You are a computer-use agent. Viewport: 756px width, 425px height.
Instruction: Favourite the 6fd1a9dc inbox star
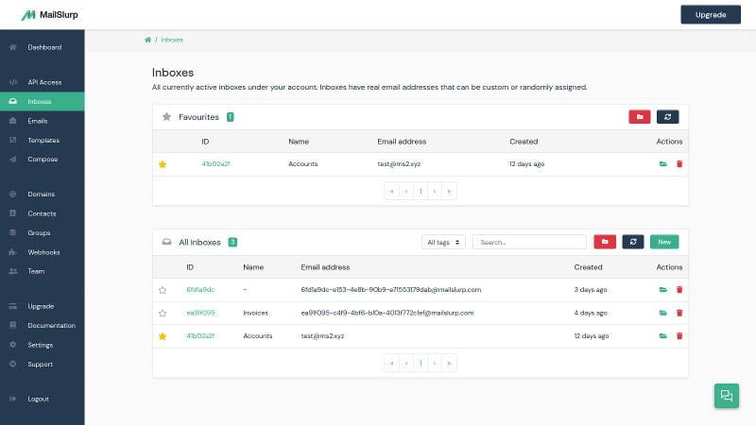pyautogui.click(x=162, y=290)
